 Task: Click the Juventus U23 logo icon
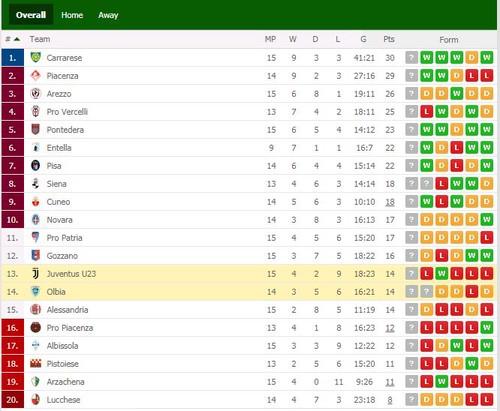[35, 273]
